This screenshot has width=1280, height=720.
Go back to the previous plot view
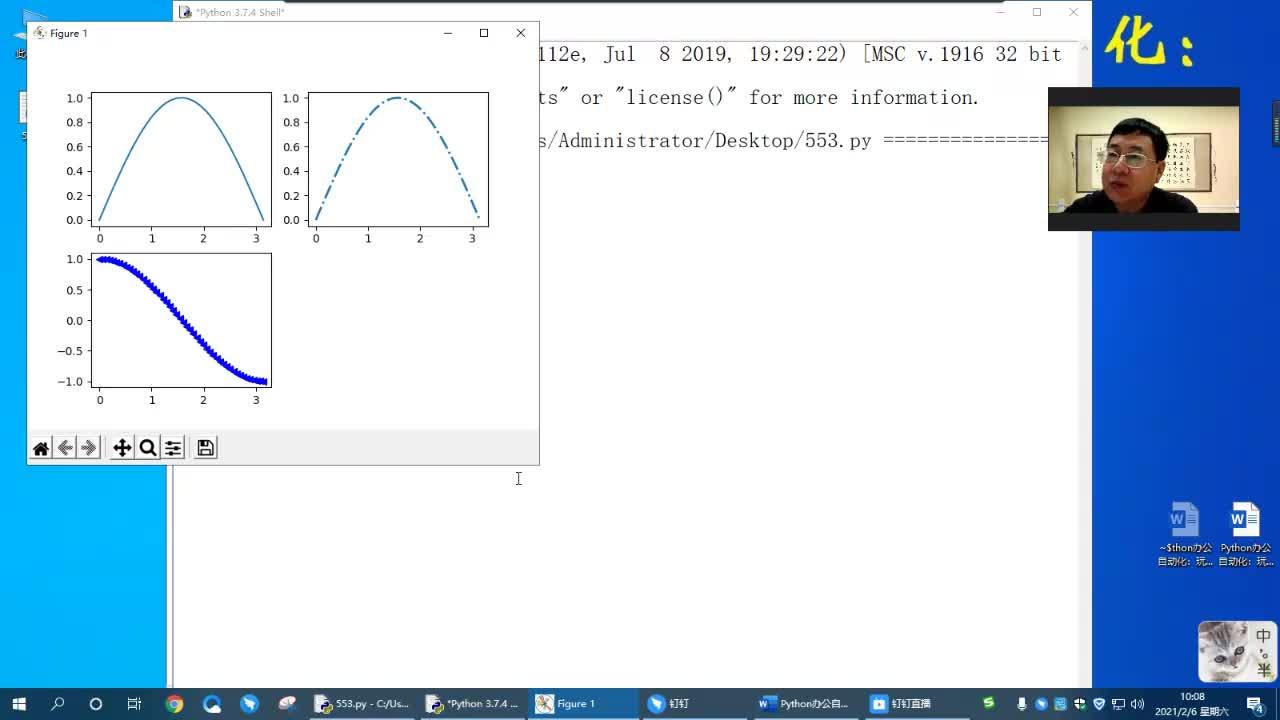click(x=65, y=448)
